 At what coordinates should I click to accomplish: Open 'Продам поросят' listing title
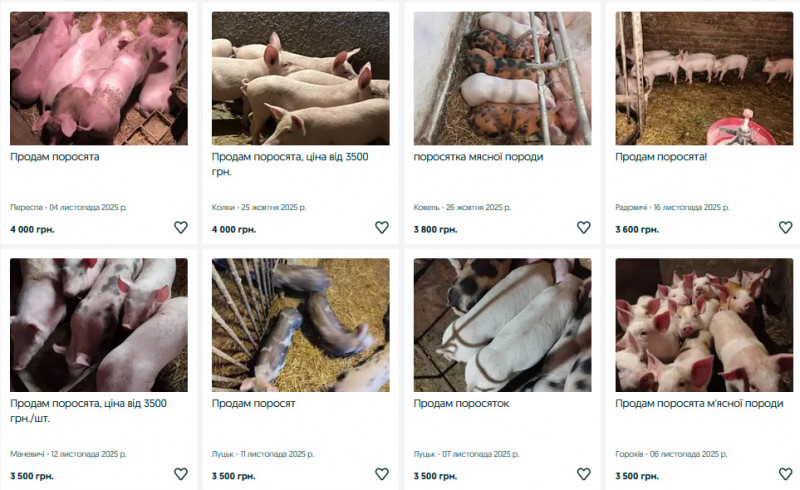tap(254, 403)
